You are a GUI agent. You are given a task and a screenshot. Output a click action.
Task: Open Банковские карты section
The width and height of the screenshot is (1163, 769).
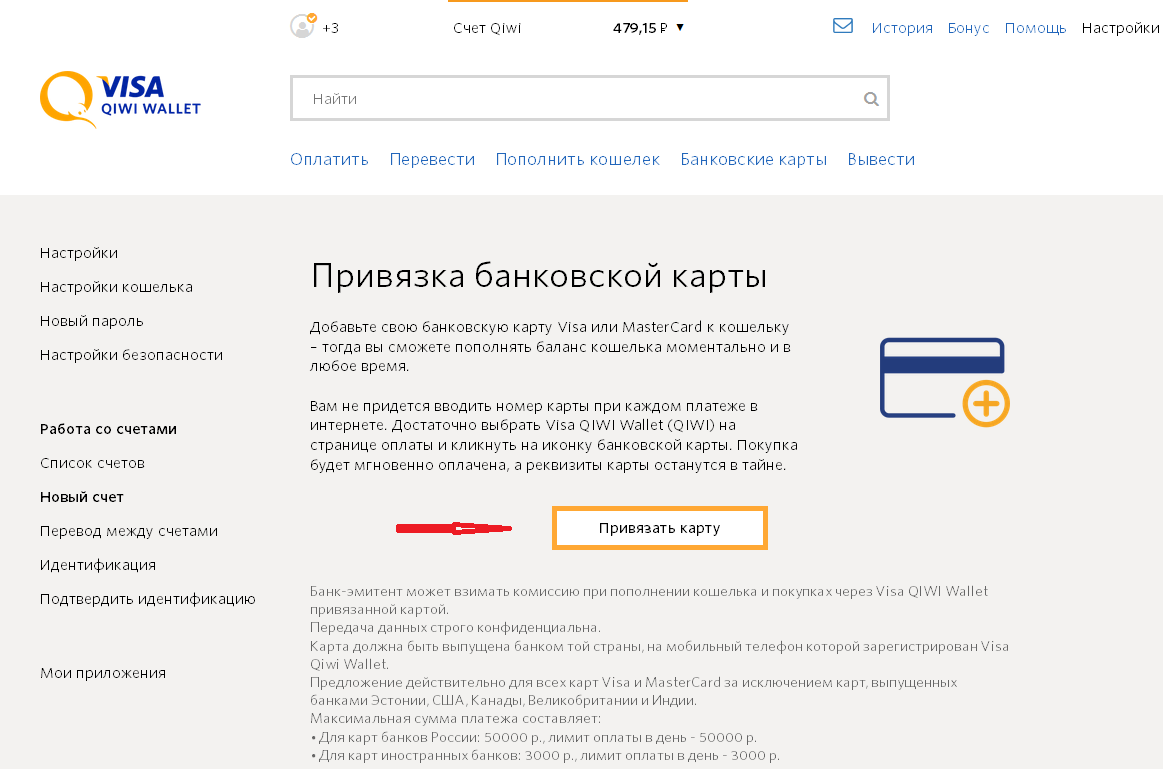753,160
